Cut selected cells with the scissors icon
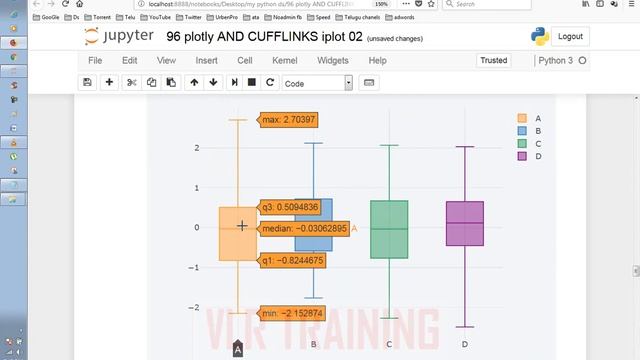The image size is (640, 360). [131, 82]
